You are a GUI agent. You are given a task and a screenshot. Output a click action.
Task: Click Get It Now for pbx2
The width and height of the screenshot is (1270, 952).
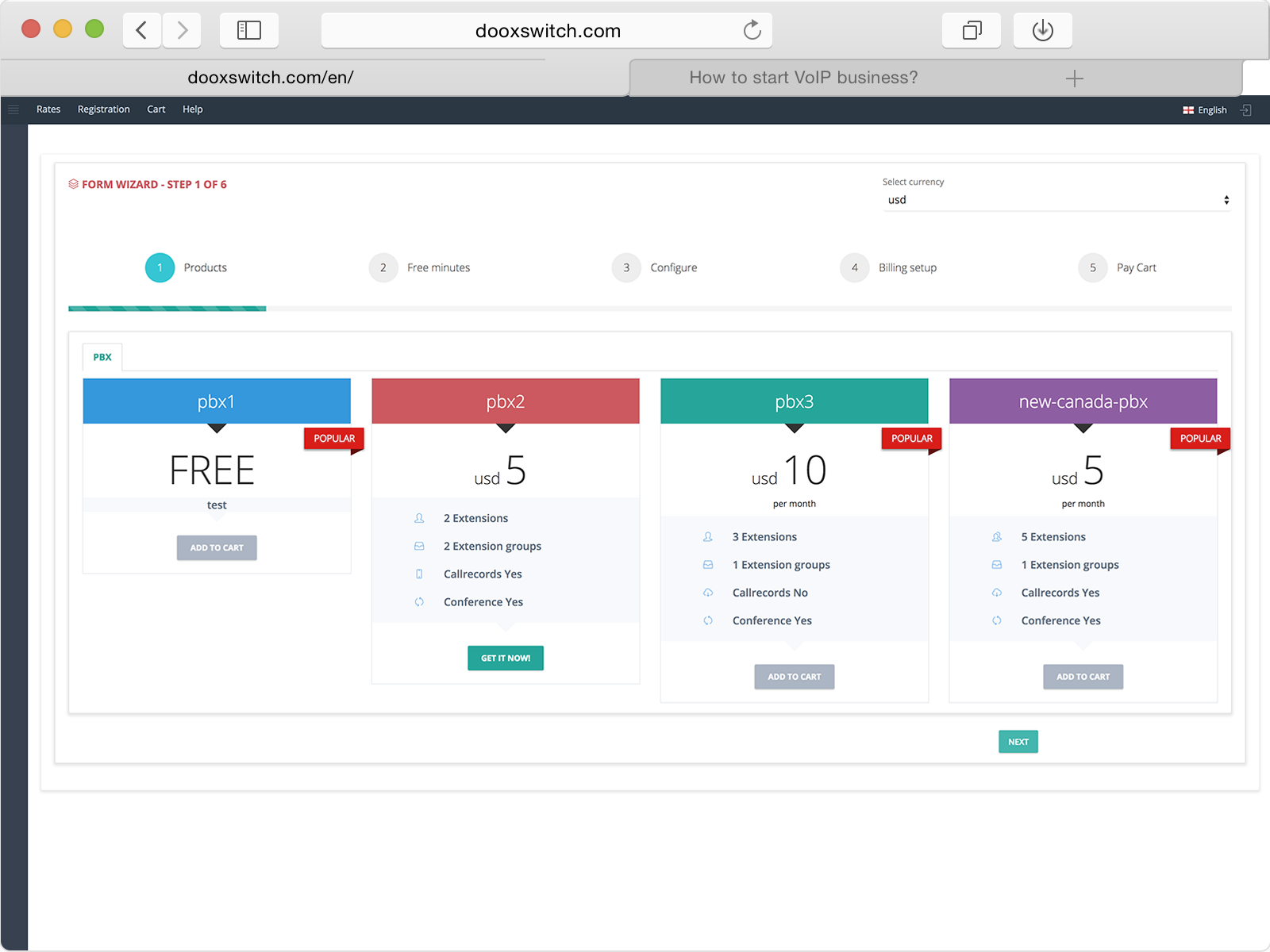pos(506,658)
